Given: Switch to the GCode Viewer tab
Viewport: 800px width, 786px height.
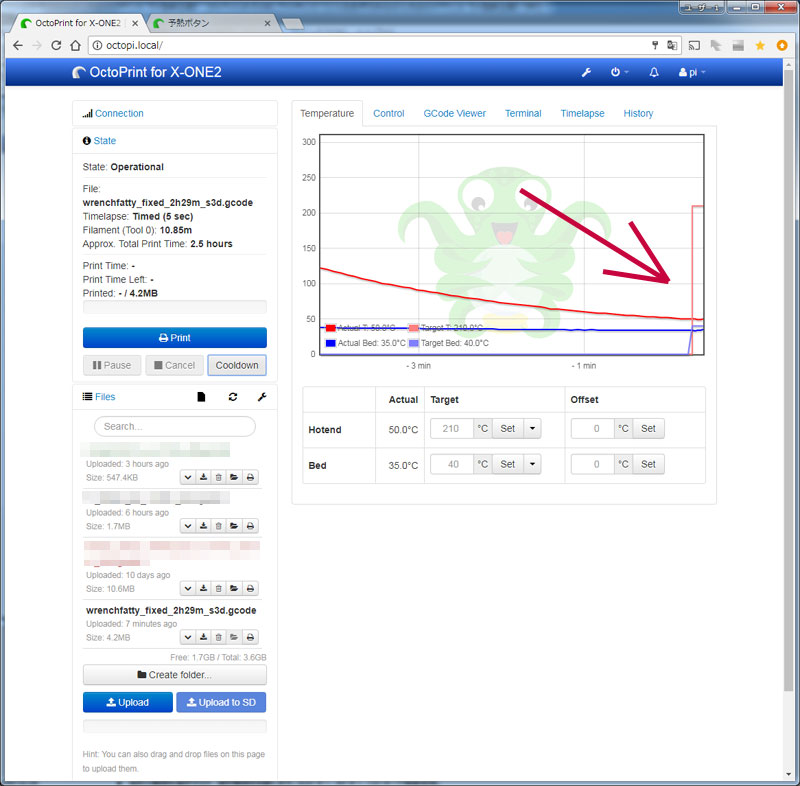Looking at the screenshot, I should [x=455, y=113].
